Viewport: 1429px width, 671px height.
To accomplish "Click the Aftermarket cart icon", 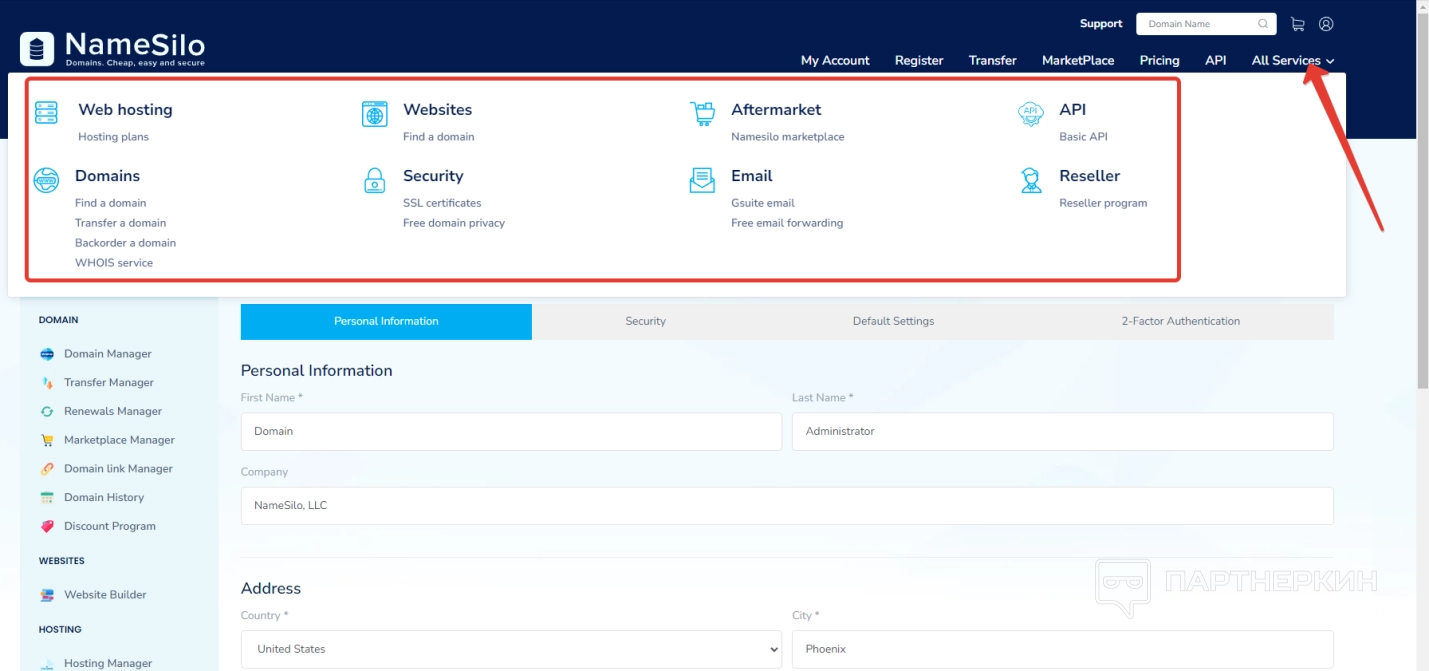I will [x=702, y=113].
